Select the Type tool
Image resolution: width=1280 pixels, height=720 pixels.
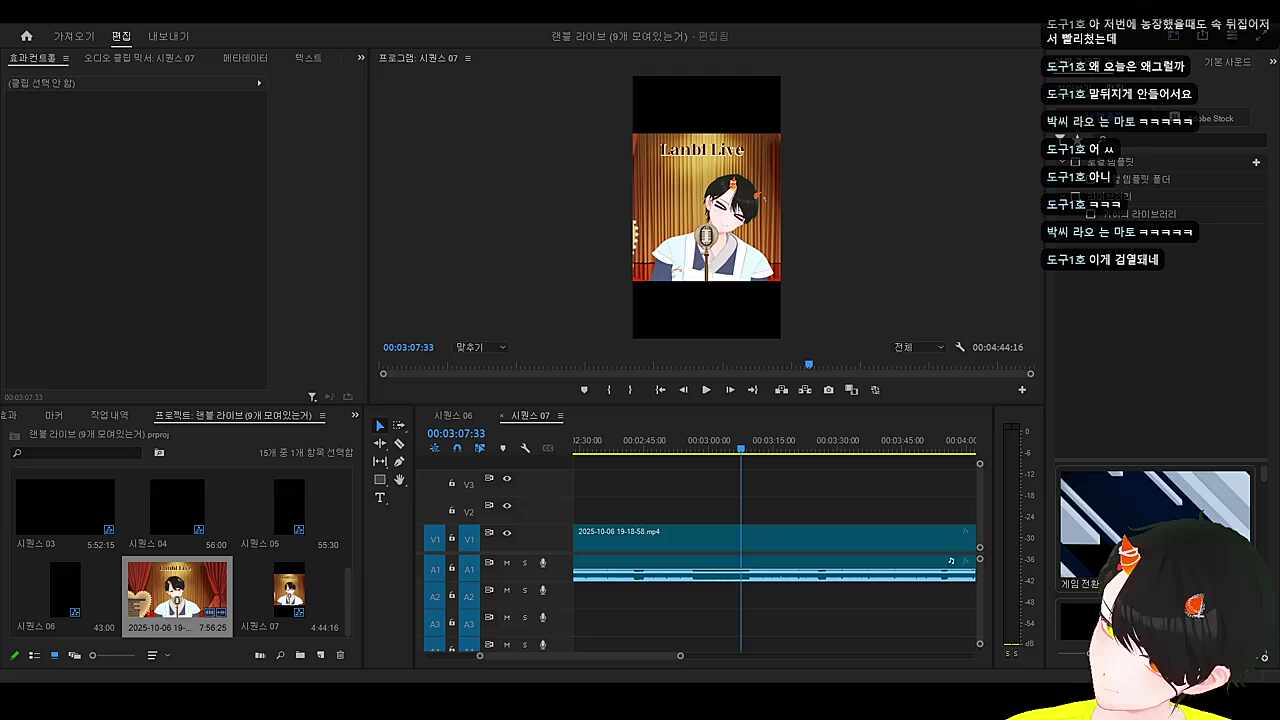point(380,498)
